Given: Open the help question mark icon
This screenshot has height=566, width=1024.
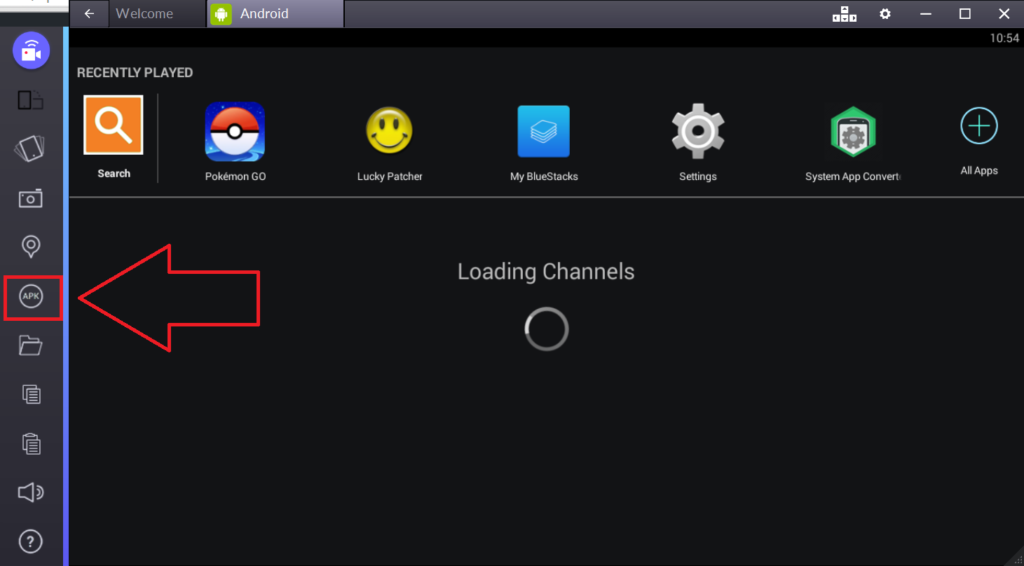Looking at the screenshot, I should click(31, 542).
